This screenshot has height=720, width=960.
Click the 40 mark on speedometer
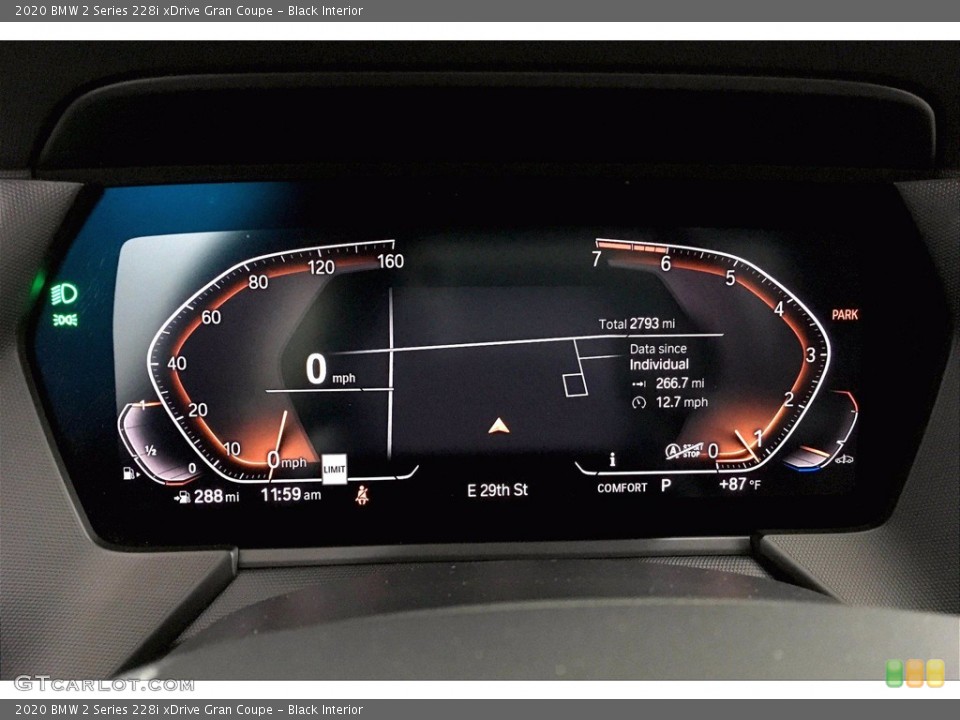tap(177, 363)
